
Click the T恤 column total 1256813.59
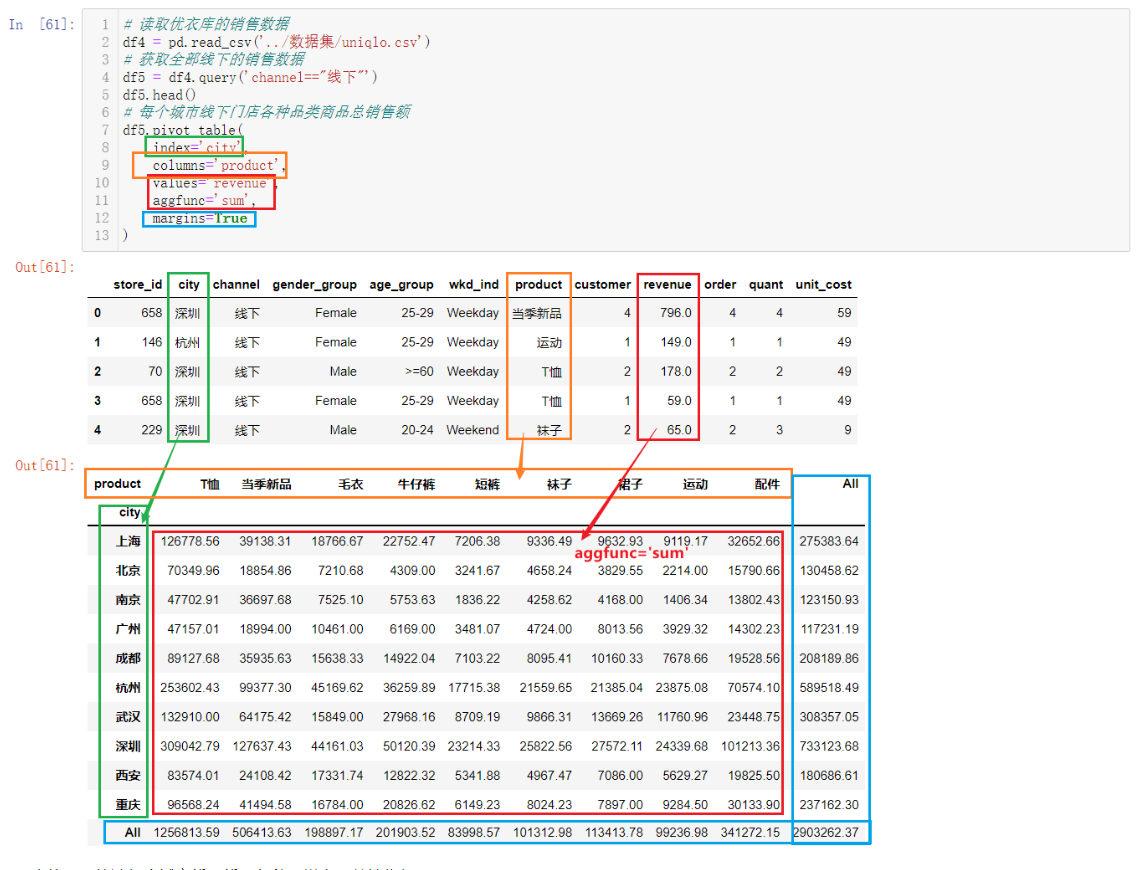click(x=186, y=832)
